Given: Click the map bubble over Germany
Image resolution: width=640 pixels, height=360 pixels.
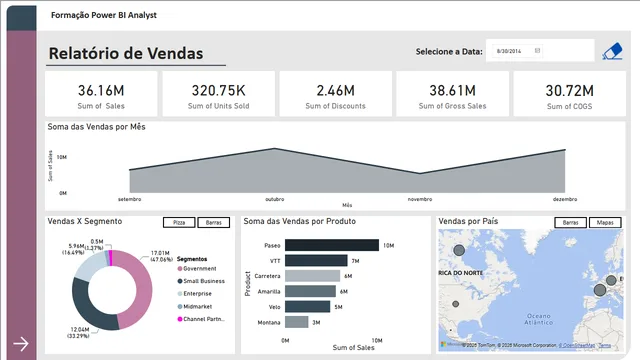Looking at the screenshot, I should [611, 280].
